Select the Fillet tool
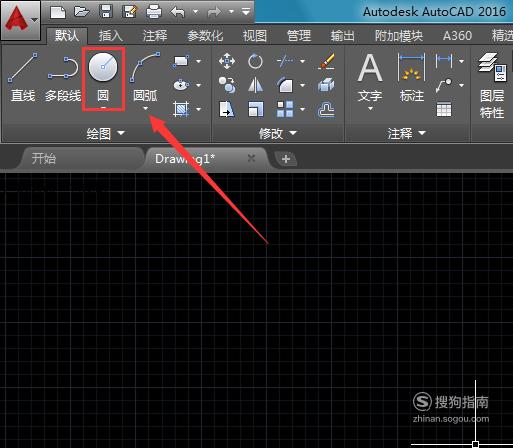 (x=285, y=85)
